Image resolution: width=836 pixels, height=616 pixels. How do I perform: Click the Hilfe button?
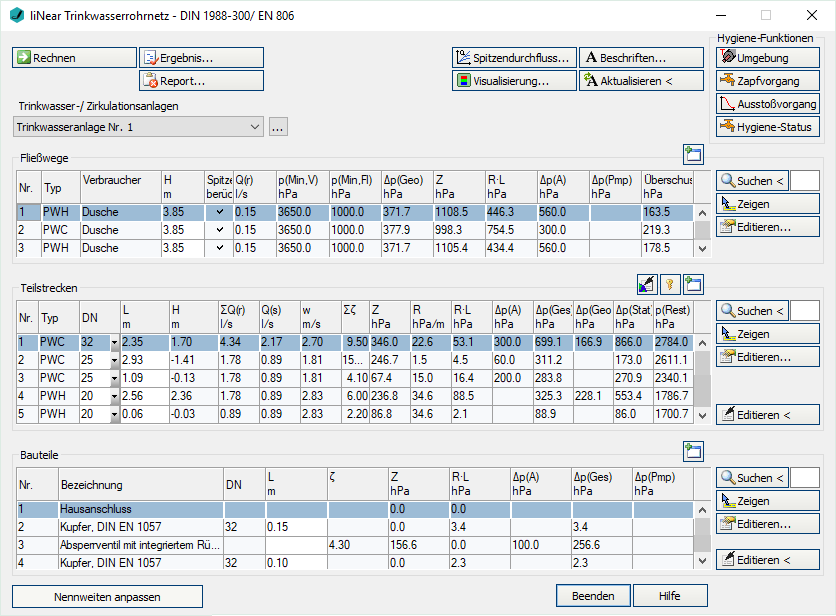click(670, 596)
